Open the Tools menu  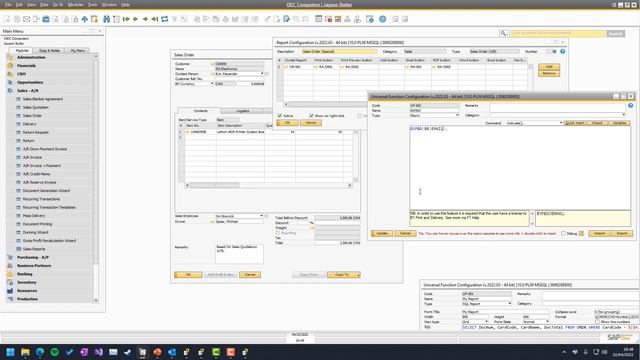pos(93,4)
